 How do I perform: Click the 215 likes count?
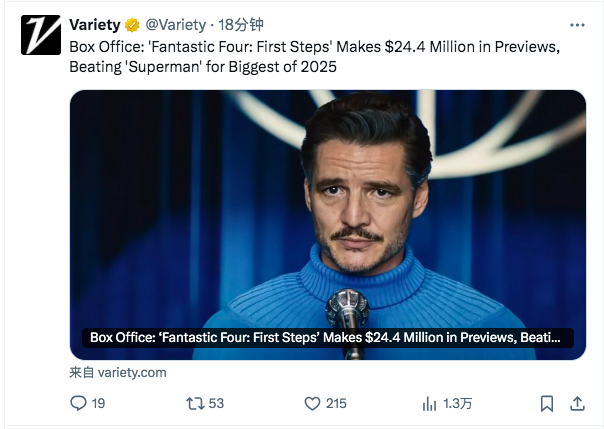(336, 404)
